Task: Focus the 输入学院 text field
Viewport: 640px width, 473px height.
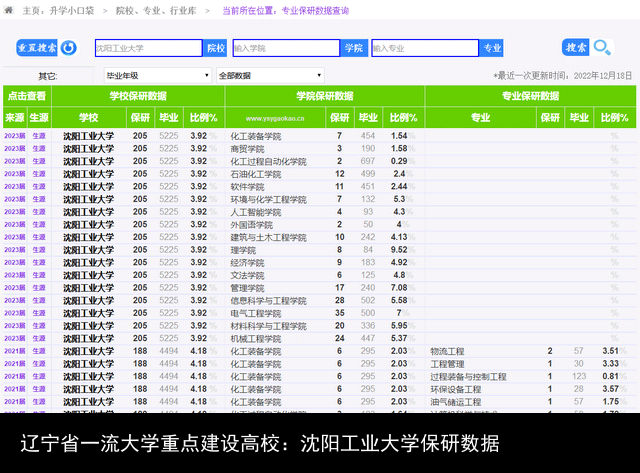Action: [286, 48]
